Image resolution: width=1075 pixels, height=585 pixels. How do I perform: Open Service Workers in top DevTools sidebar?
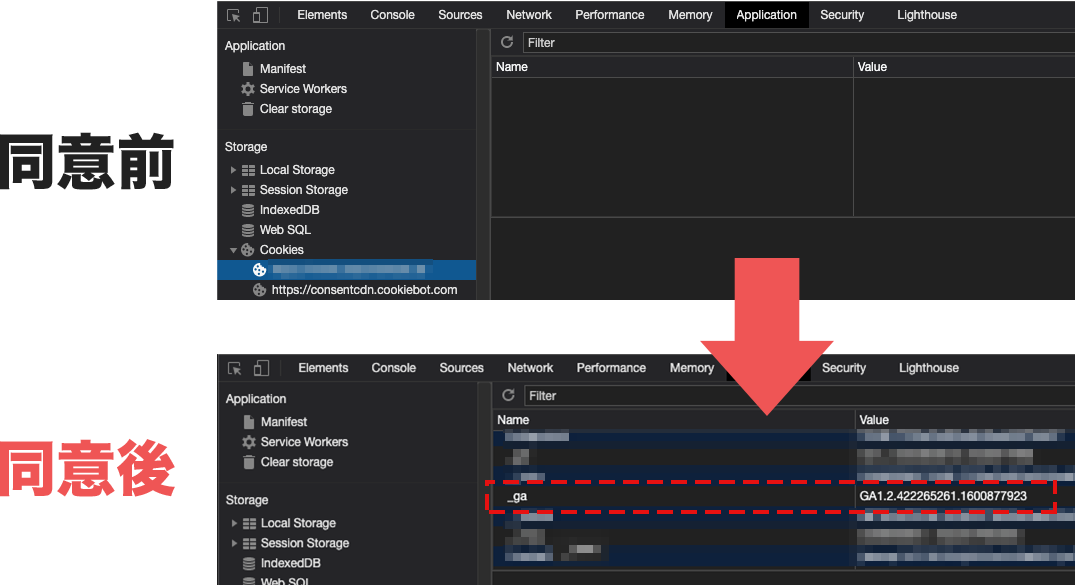(303, 88)
